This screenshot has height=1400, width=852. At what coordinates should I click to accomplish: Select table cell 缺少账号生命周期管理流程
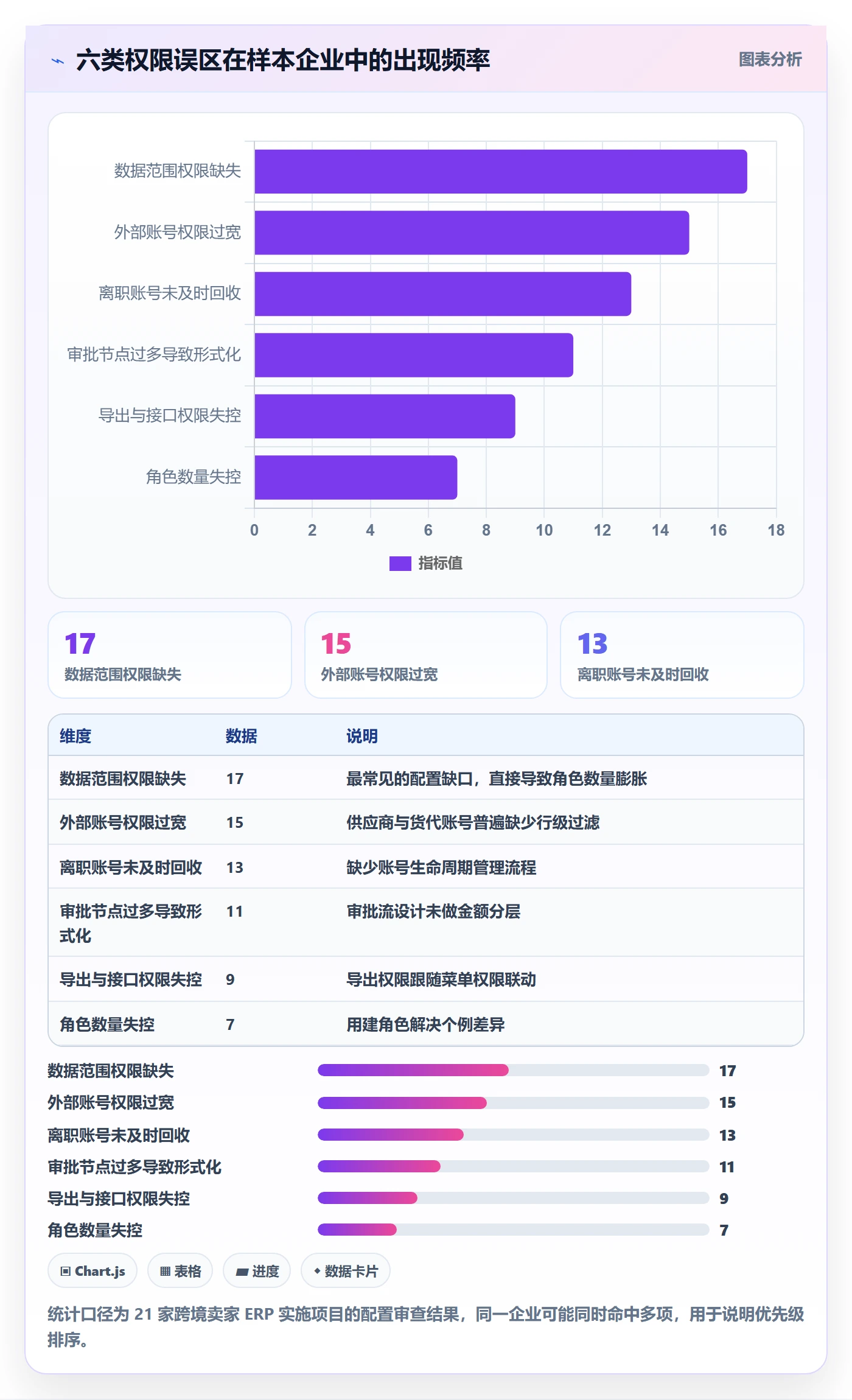click(x=441, y=868)
